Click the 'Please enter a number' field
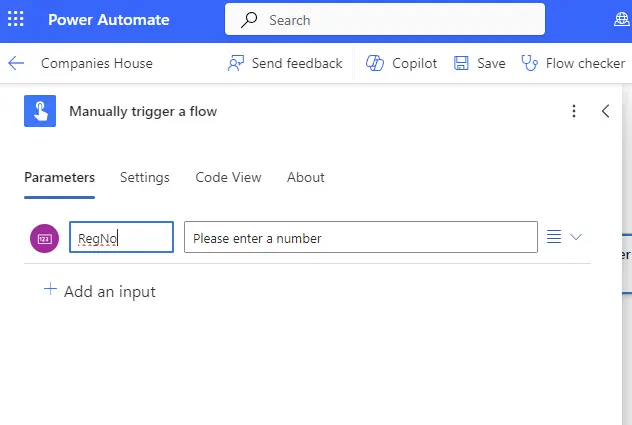Screen dimensions: 632x425 pos(361,237)
